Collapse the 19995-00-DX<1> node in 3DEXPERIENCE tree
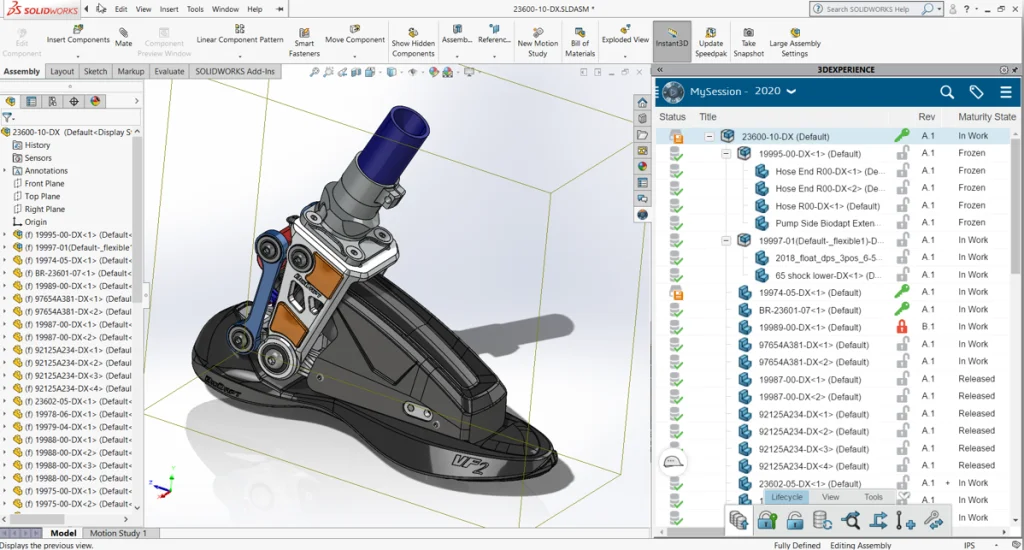The width and height of the screenshot is (1024, 550). (x=726, y=154)
